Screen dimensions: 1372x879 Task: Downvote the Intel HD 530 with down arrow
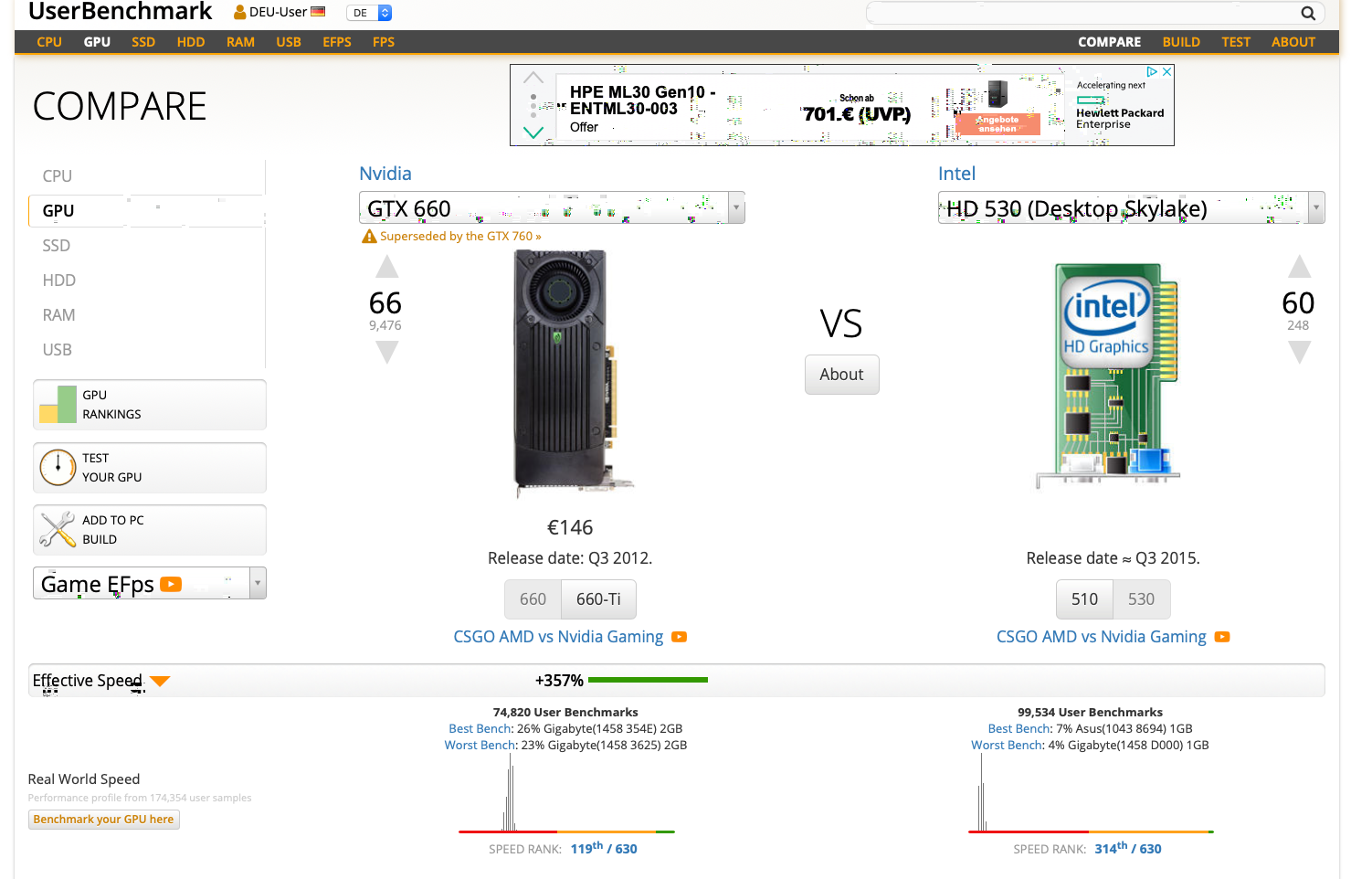(1300, 352)
